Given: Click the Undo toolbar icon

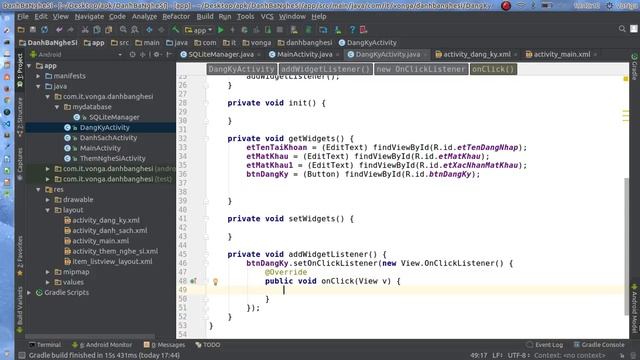Looking at the screenshot, I should 59,30.
